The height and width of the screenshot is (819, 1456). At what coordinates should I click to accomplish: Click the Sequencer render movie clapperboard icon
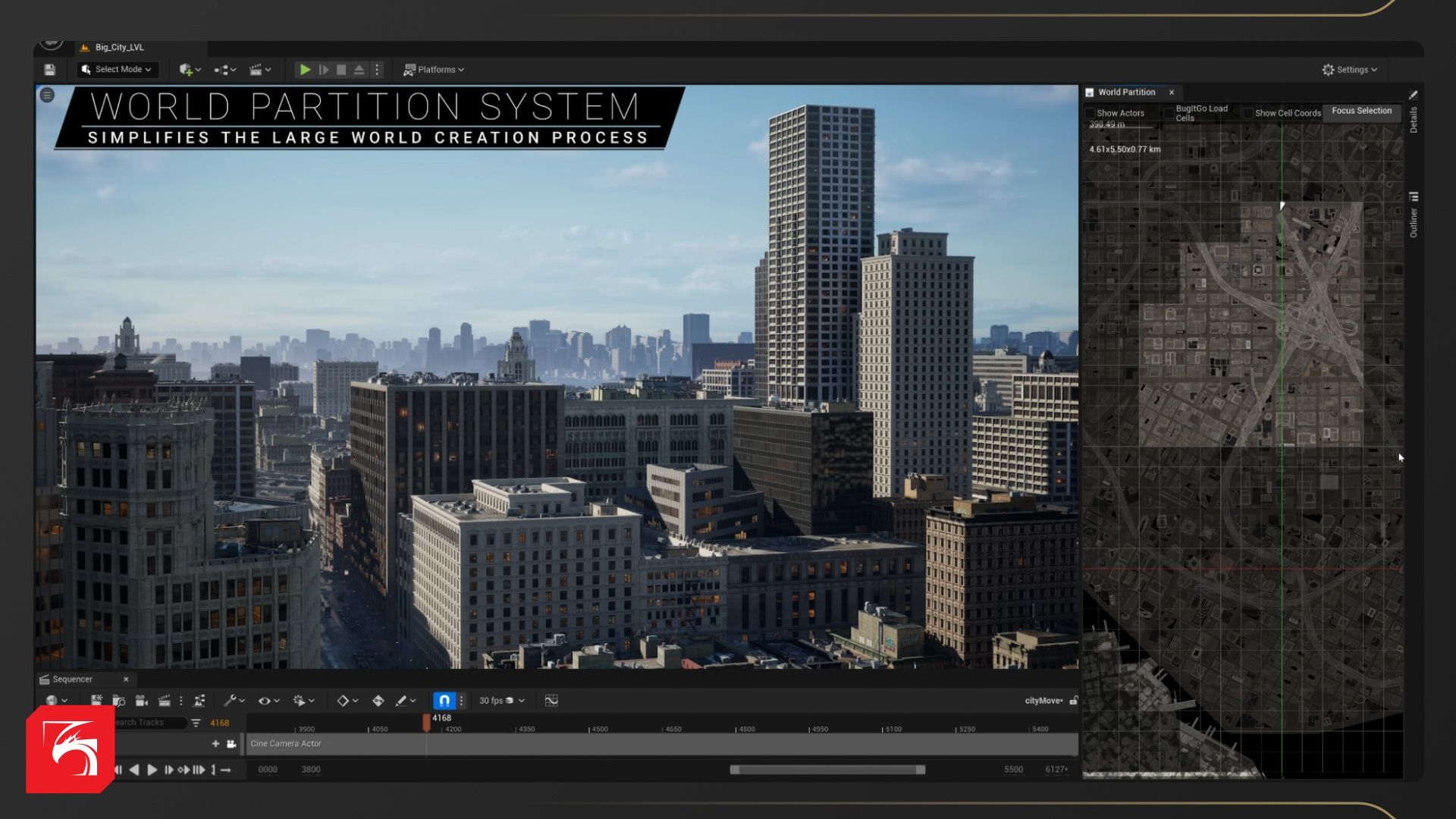(x=164, y=701)
